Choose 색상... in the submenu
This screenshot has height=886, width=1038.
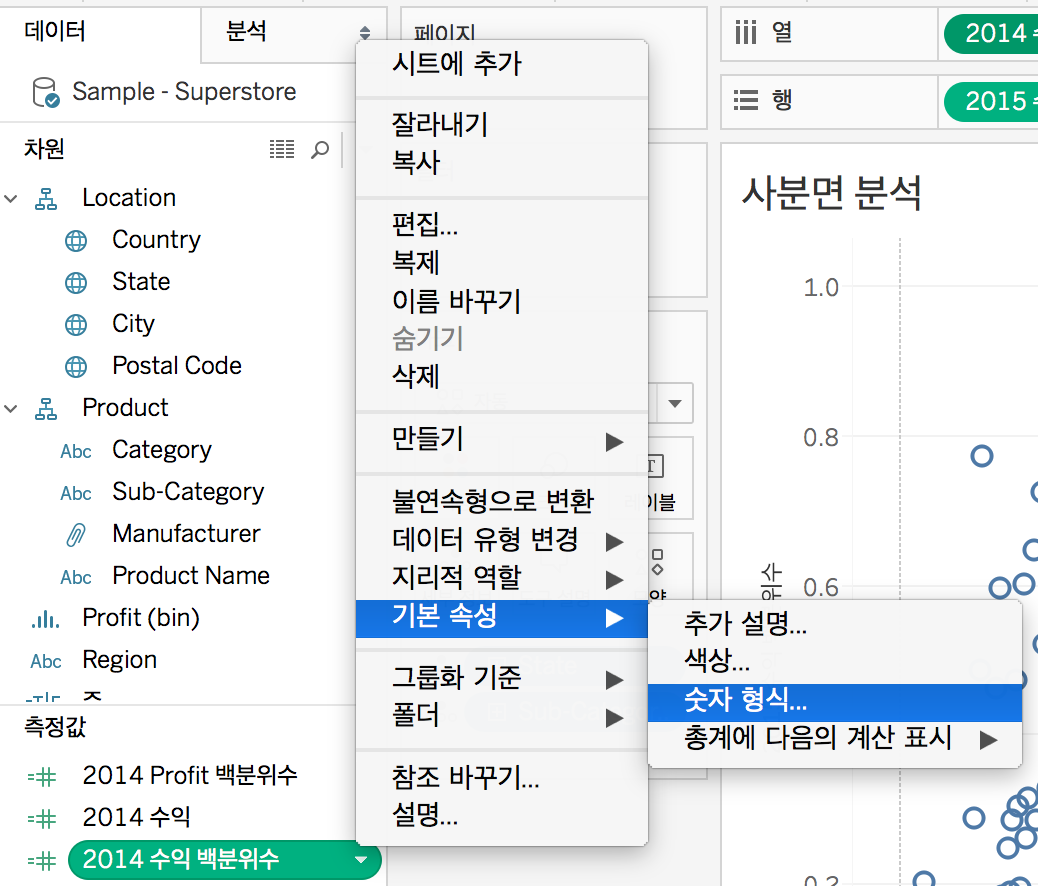(835, 660)
